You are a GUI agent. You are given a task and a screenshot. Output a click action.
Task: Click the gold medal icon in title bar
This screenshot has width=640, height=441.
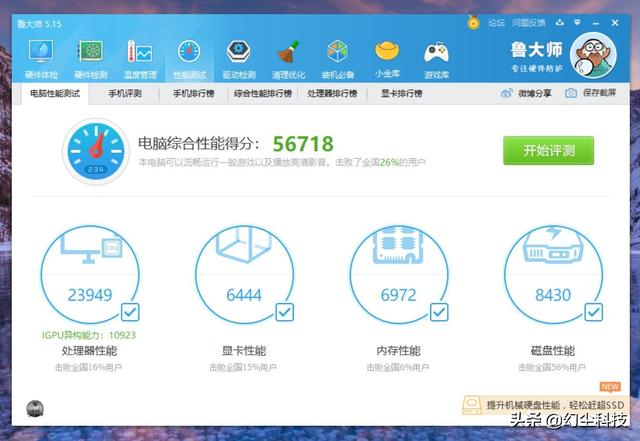pos(473,22)
